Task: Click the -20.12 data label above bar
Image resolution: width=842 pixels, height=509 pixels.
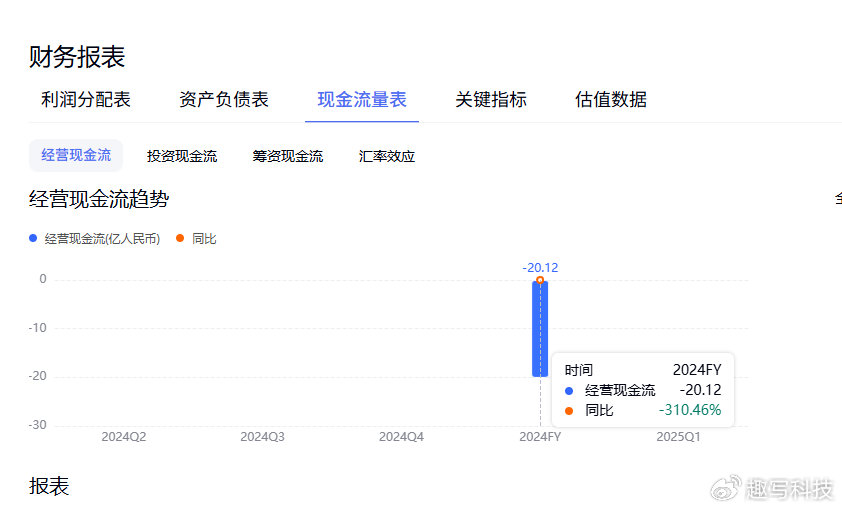Action: 540,267
